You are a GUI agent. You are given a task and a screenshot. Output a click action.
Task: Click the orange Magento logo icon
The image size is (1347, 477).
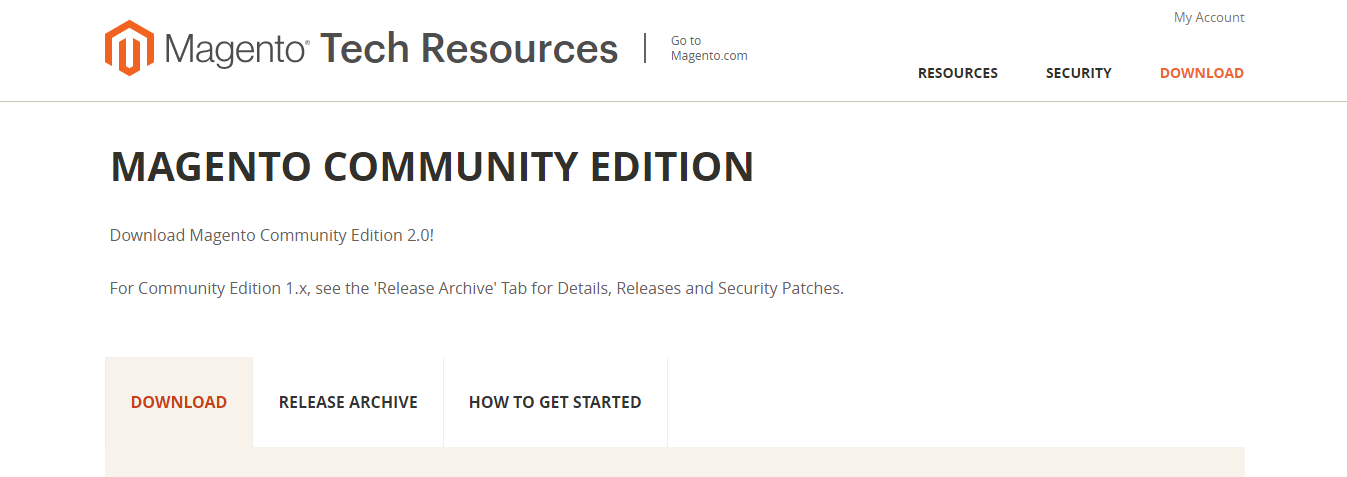click(130, 48)
